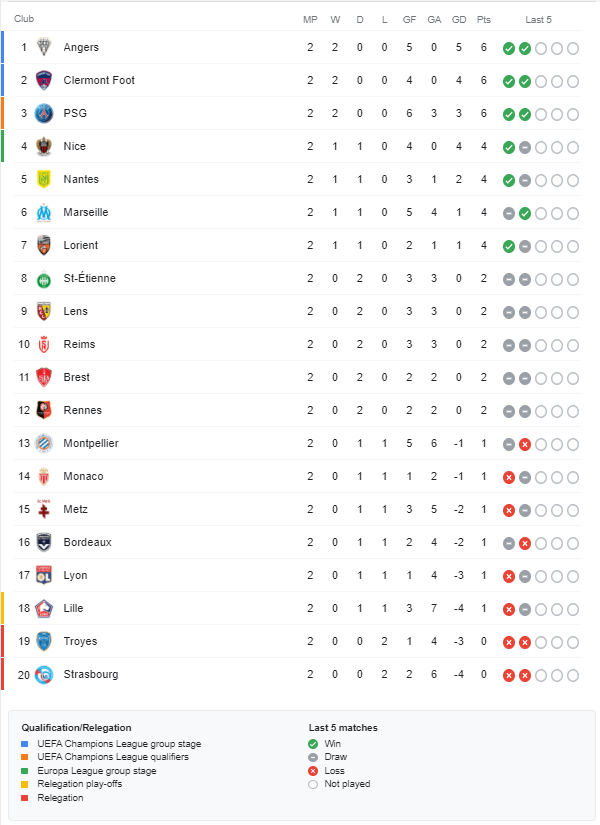Click the Angers club crest icon

coord(44,47)
